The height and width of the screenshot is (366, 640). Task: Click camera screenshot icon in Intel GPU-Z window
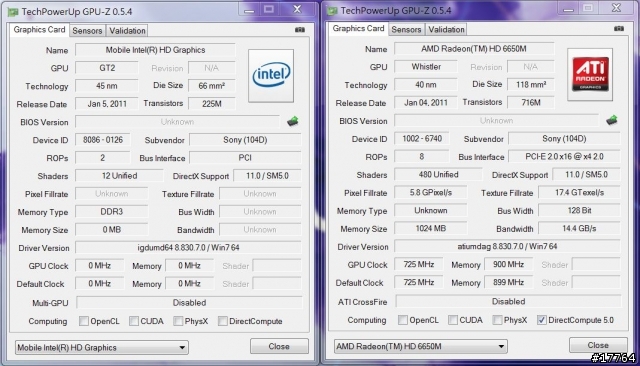tap(300, 30)
